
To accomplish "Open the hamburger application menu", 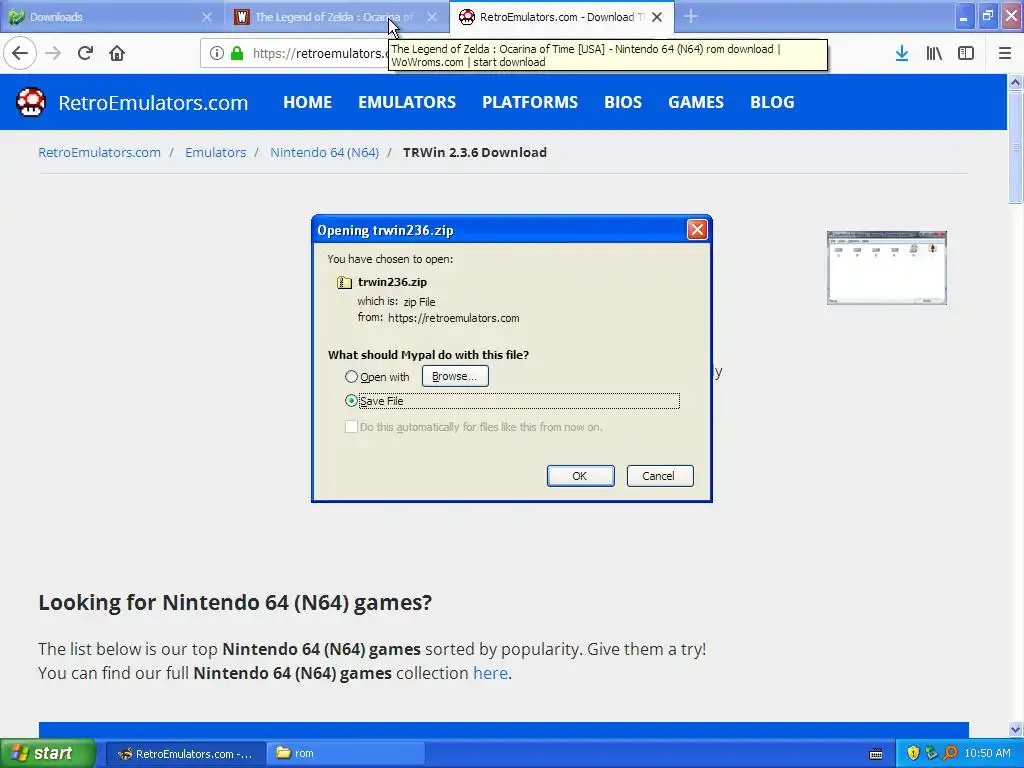I will tap(1005, 53).
